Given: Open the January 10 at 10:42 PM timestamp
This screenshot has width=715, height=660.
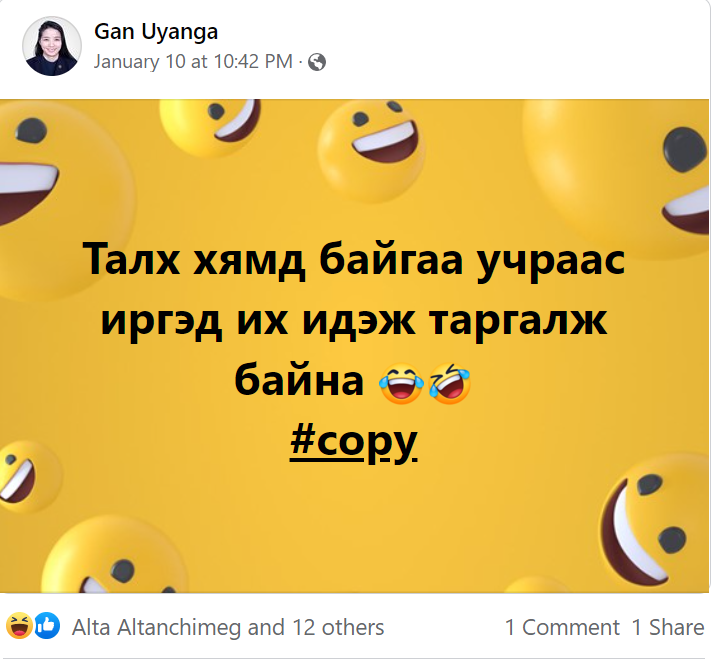Looking at the screenshot, I should click(x=193, y=62).
